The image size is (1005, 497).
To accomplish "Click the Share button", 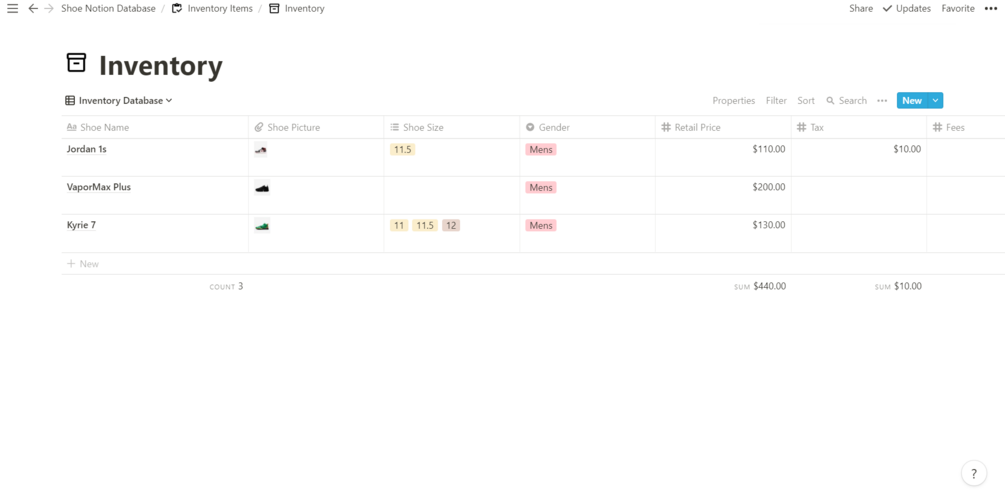I will coord(860,8).
